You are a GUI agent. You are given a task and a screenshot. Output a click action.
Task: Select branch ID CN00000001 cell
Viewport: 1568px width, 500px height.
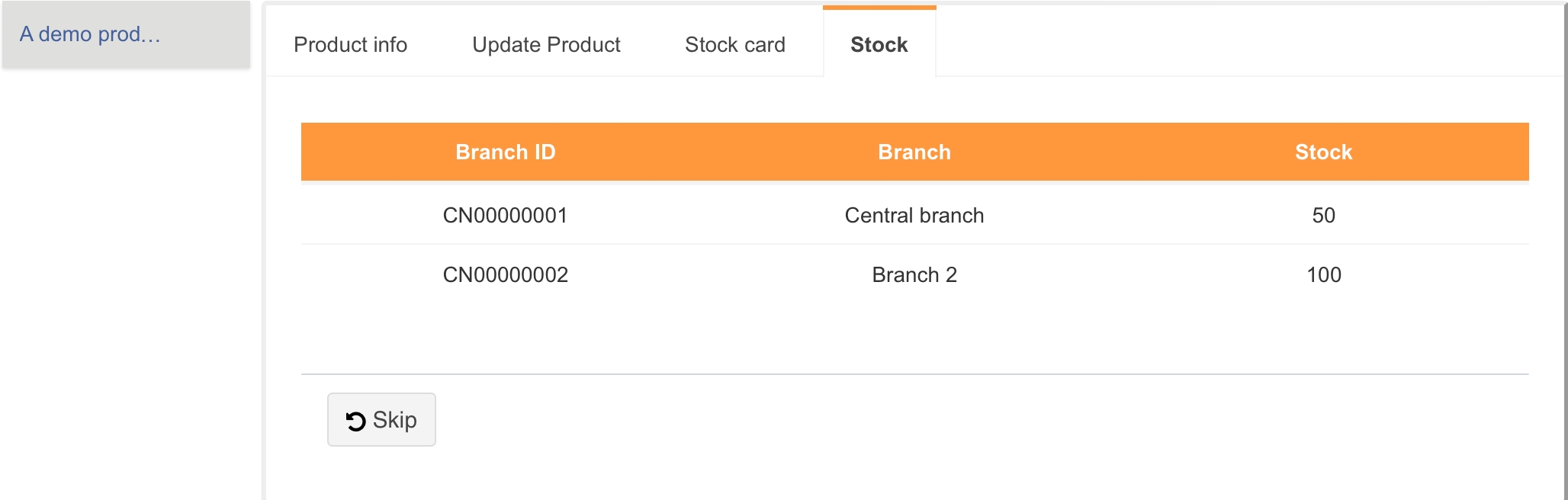click(505, 215)
